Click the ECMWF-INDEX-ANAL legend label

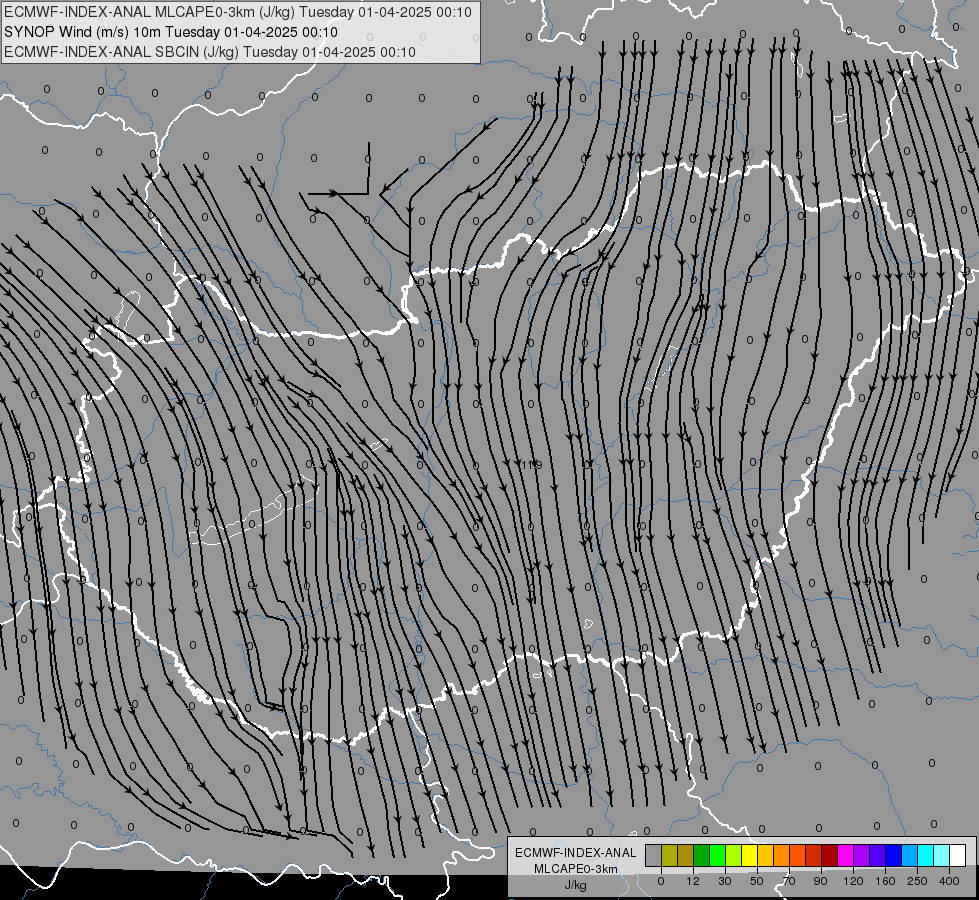tap(576, 853)
